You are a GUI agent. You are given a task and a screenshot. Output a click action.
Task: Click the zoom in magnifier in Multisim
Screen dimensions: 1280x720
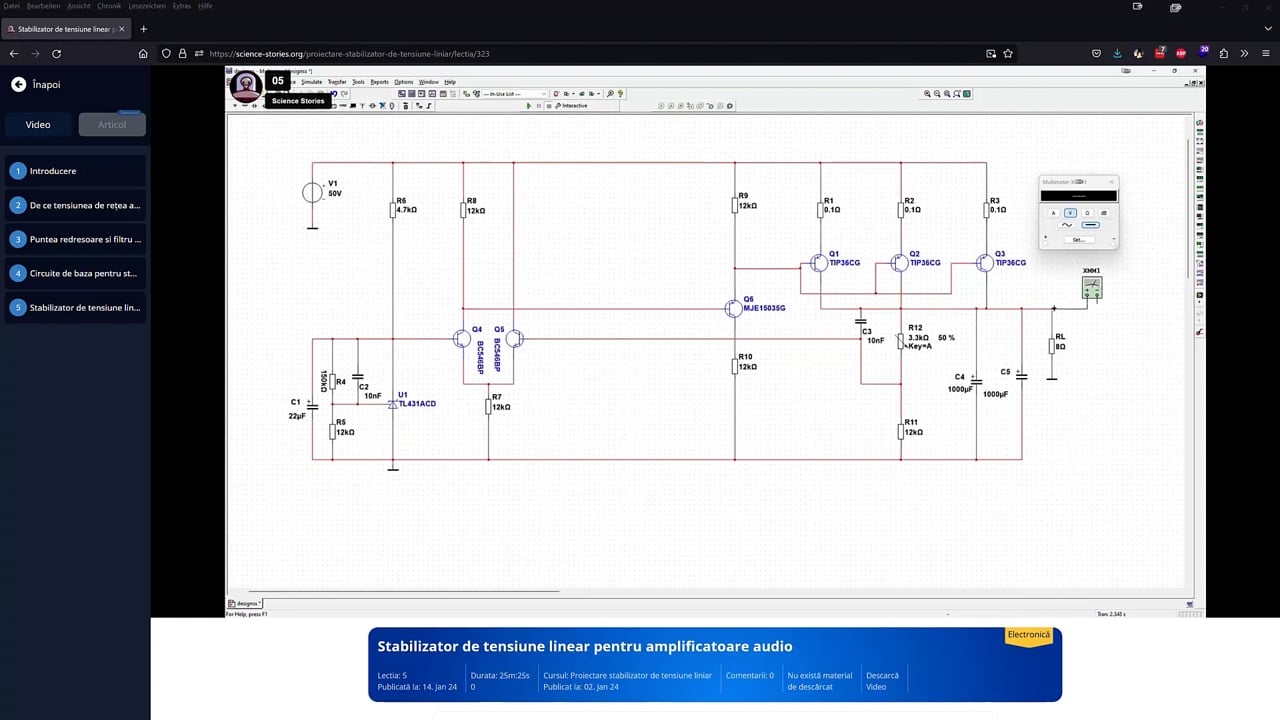point(927,94)
